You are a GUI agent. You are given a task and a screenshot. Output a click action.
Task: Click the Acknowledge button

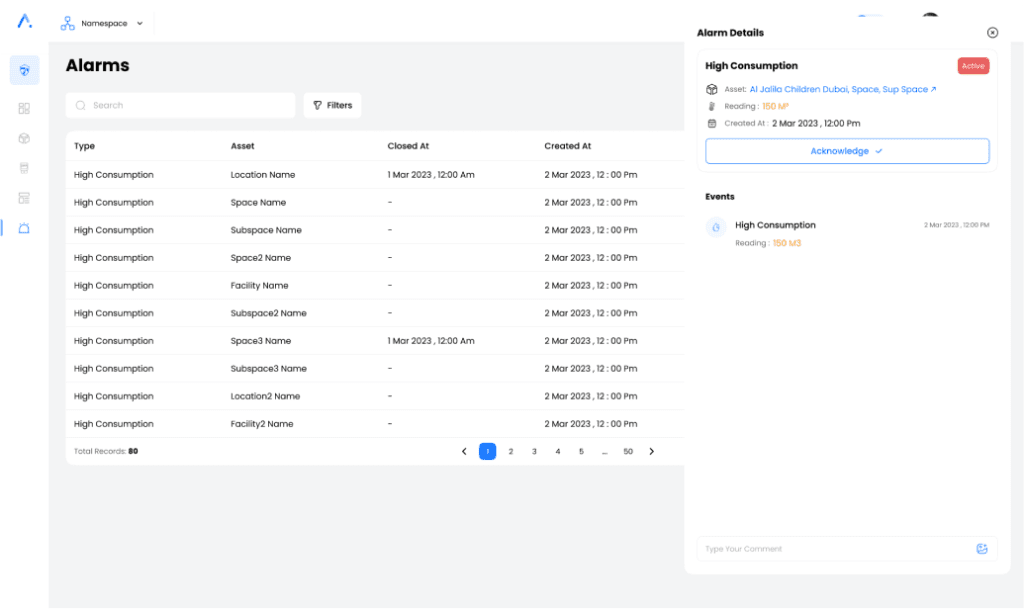(x=847, y=151)
